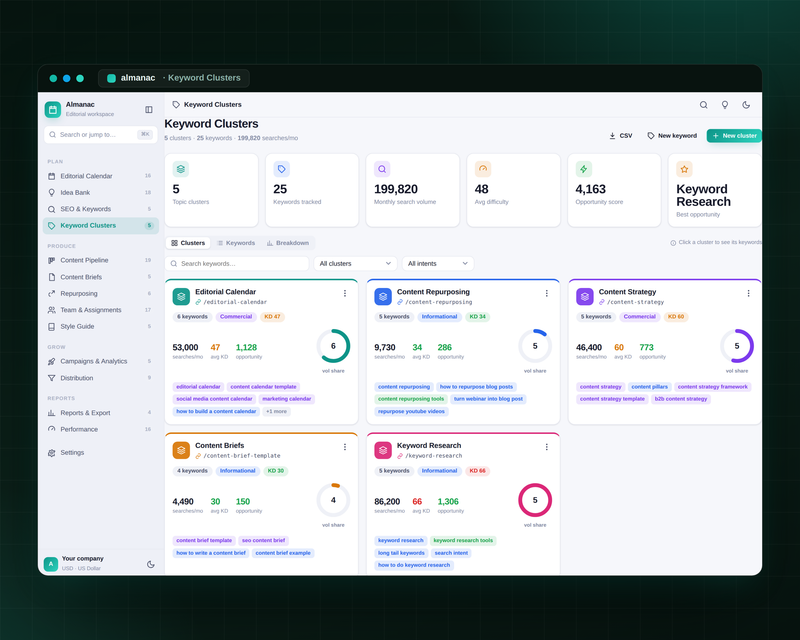800x640 pixels.
Task: Open Content Briefs card options menu
Action: pos(345,447)
